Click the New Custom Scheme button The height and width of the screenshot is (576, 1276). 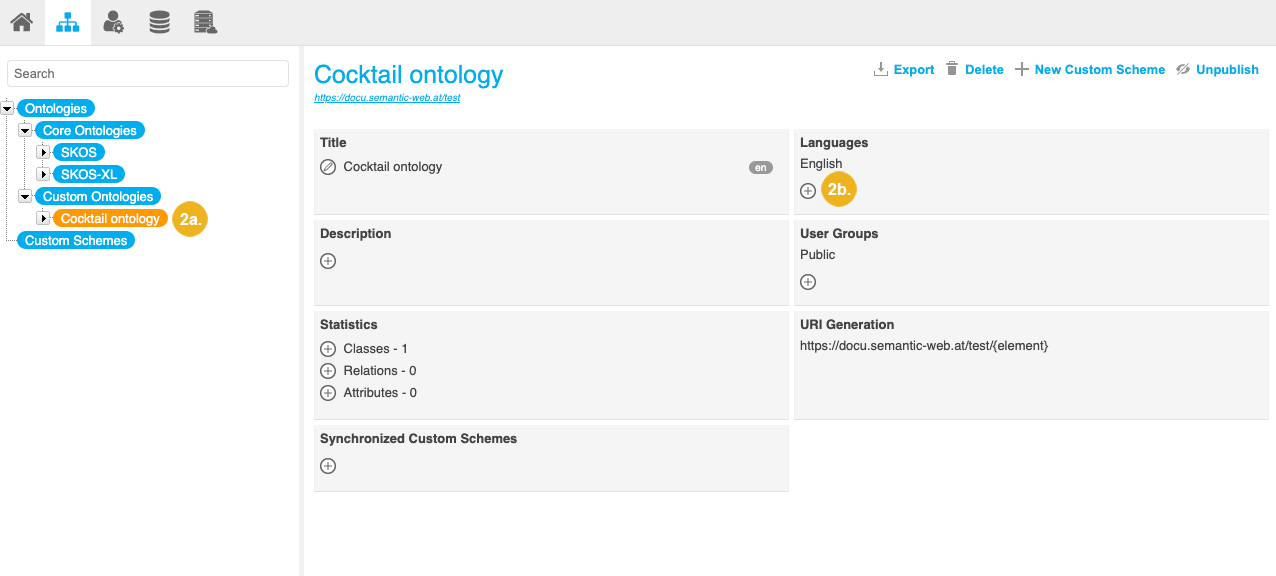tap(1090, 70)
